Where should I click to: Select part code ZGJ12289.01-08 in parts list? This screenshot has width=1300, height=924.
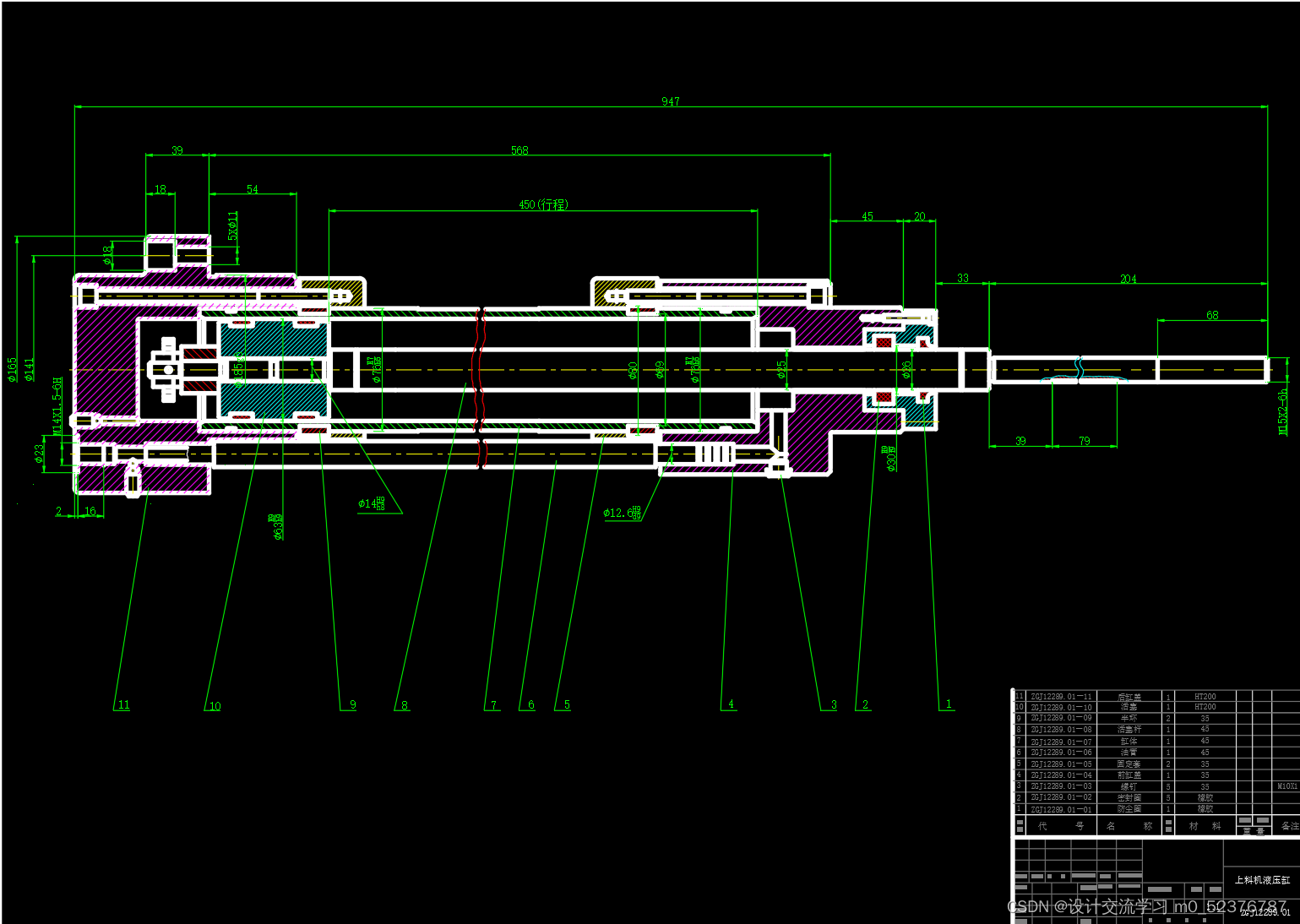tap(1061, 729)
